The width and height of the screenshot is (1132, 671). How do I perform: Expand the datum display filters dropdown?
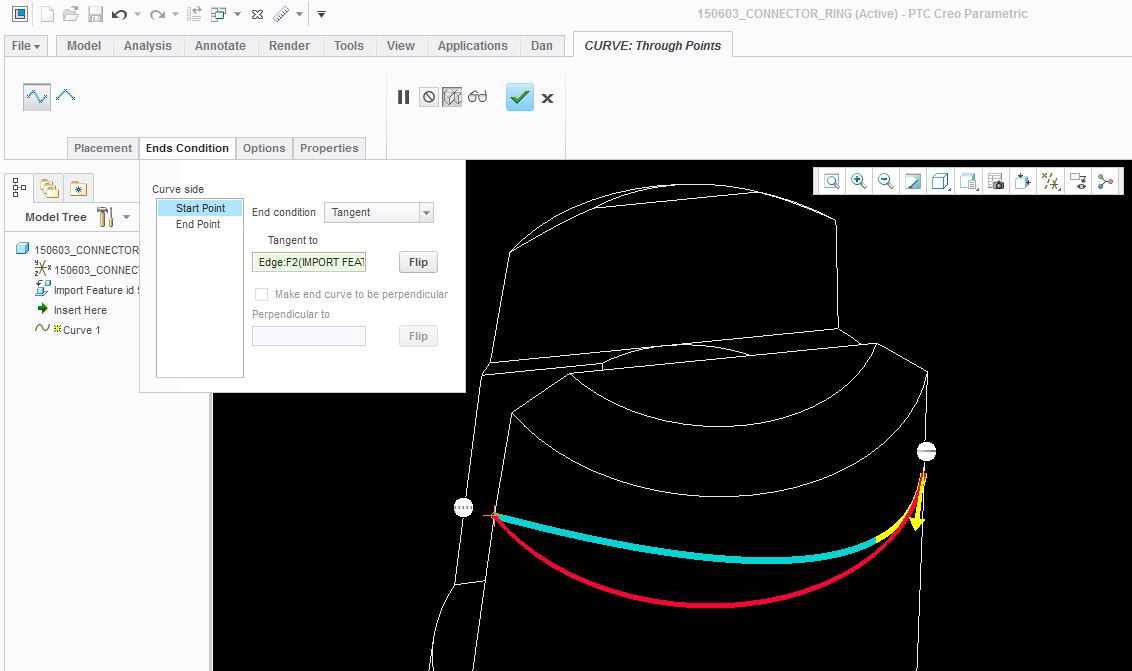click(x=1050, y=181)
